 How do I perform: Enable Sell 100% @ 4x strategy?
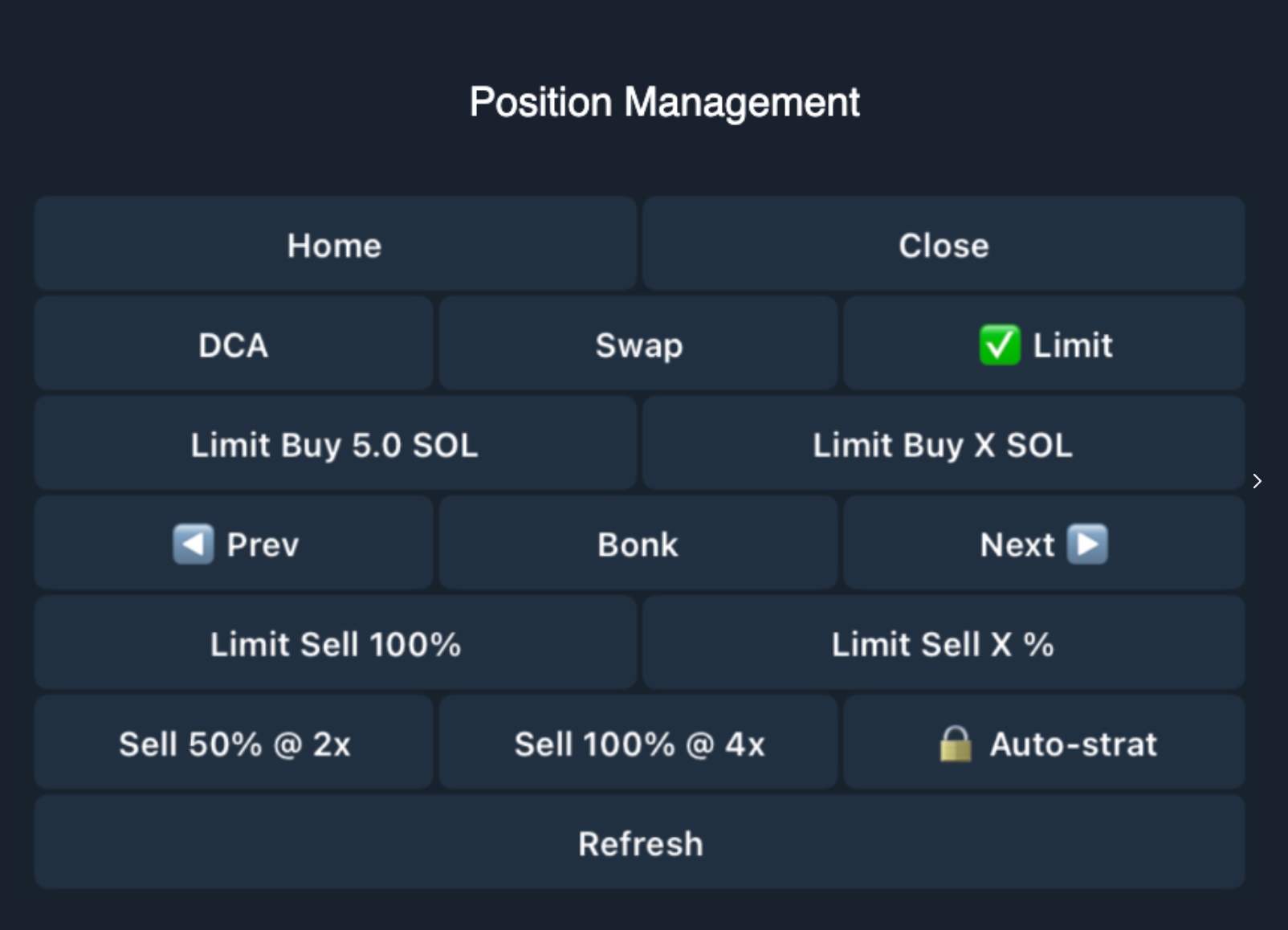tap(638, 744)
